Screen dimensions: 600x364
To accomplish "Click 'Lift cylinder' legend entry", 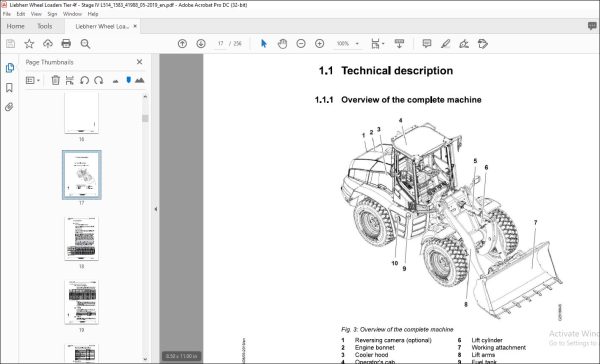I will pyautogui.click(x=487, y=340).
